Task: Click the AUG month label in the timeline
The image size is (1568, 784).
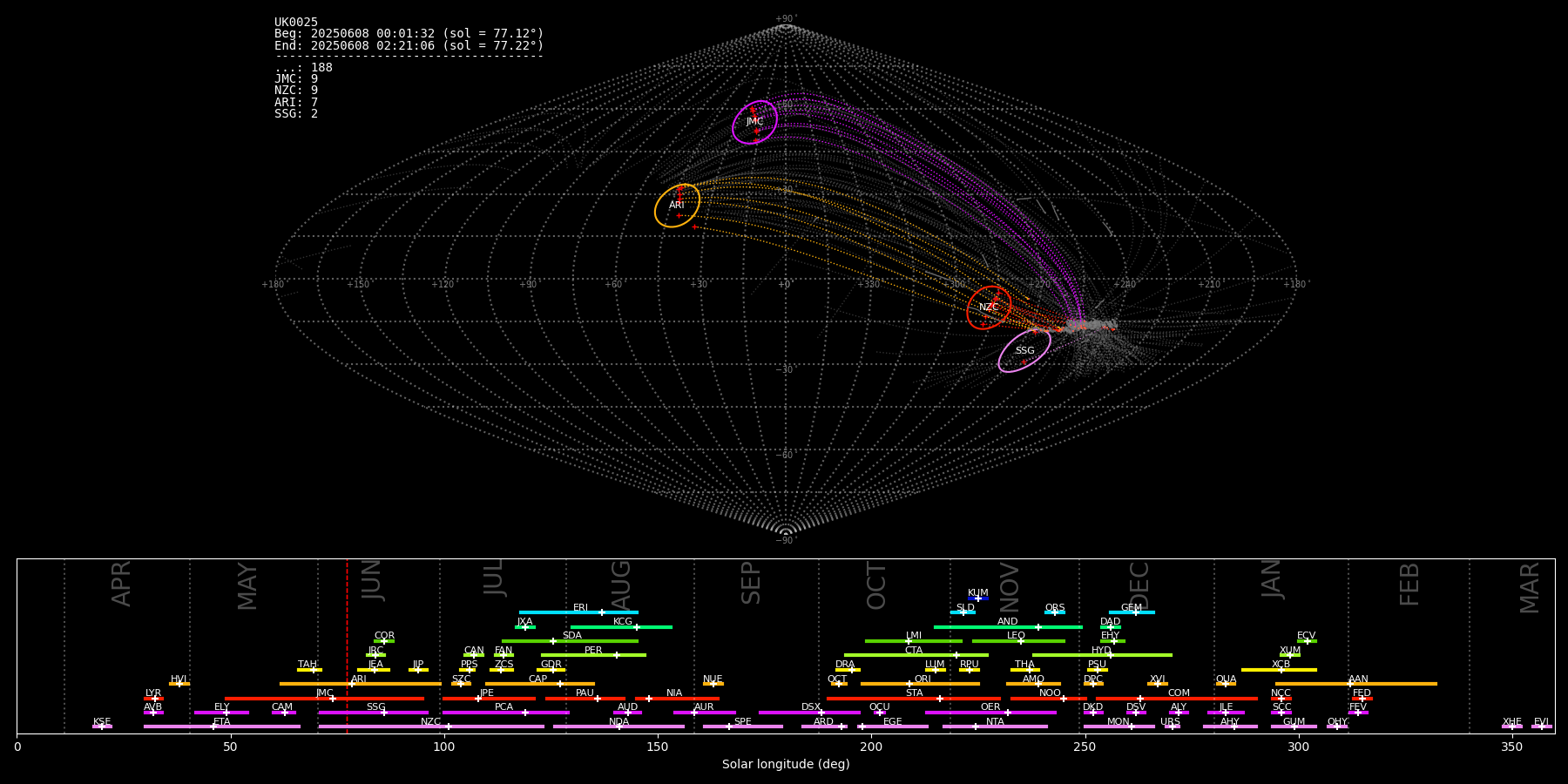Action: (620, 585)
